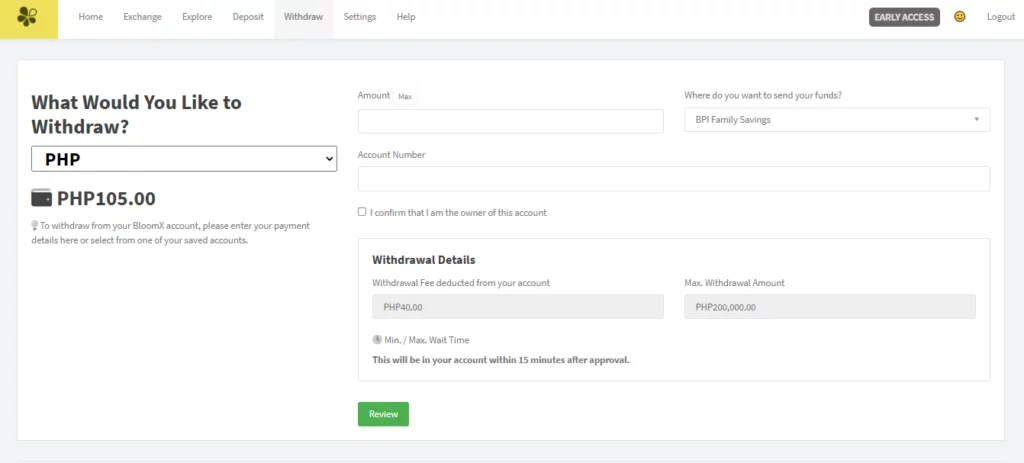Click into the Account Number field
1024x463 pixels.
[674, 179]
